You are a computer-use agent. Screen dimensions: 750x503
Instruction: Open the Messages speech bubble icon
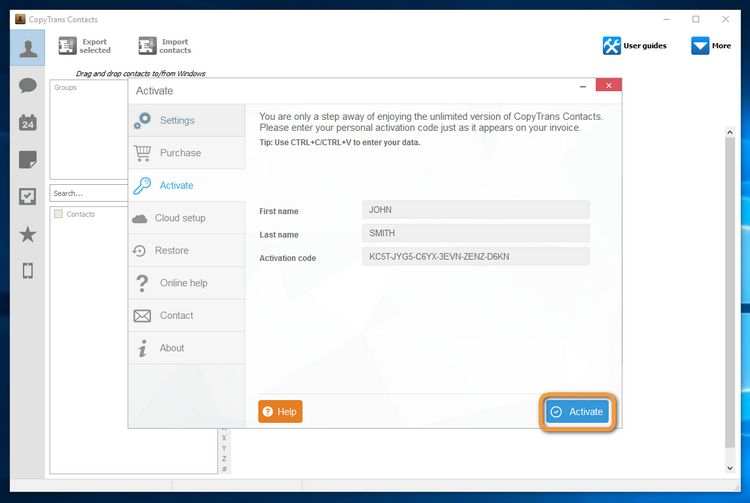[x=28, y=86]
